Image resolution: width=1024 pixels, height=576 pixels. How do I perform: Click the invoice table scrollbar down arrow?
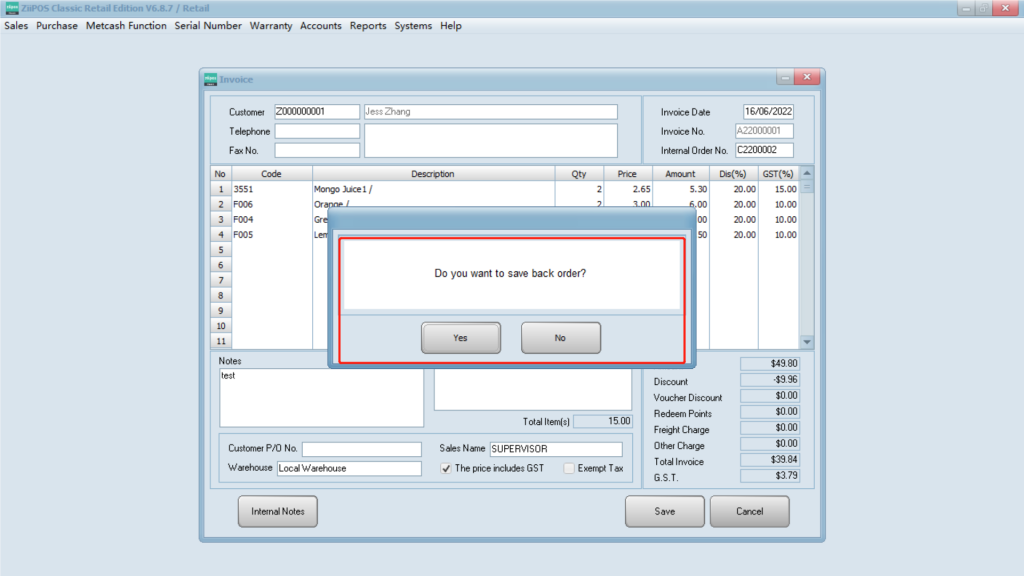807,342
